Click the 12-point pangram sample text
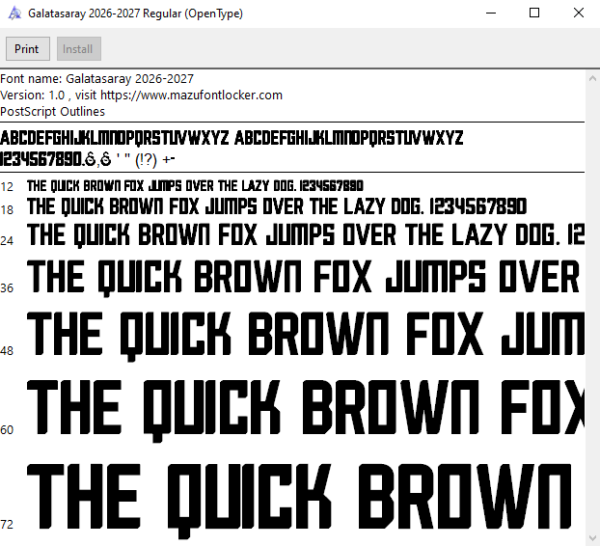 195,186
